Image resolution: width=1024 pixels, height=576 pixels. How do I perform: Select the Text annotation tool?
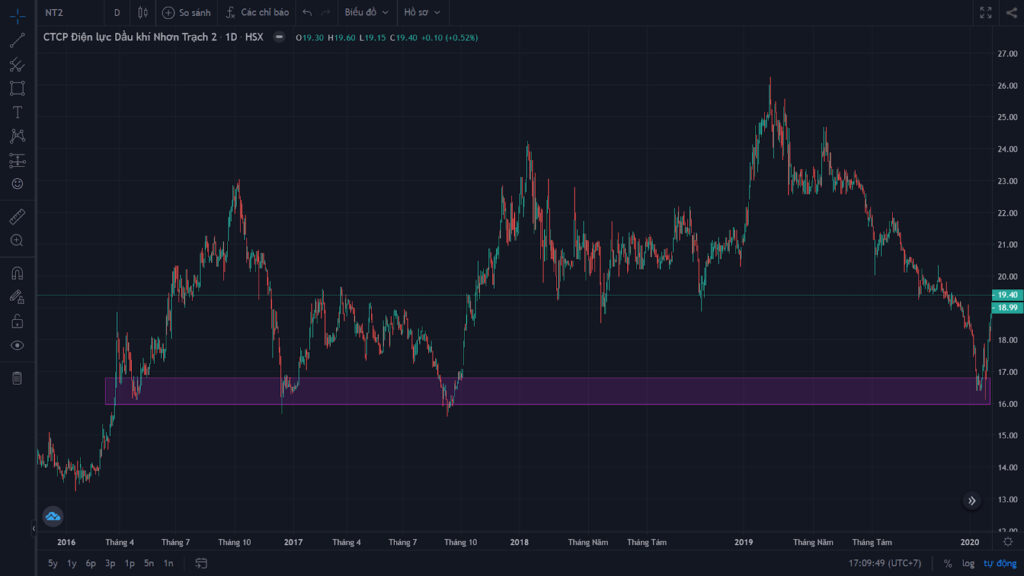(18, 112)
